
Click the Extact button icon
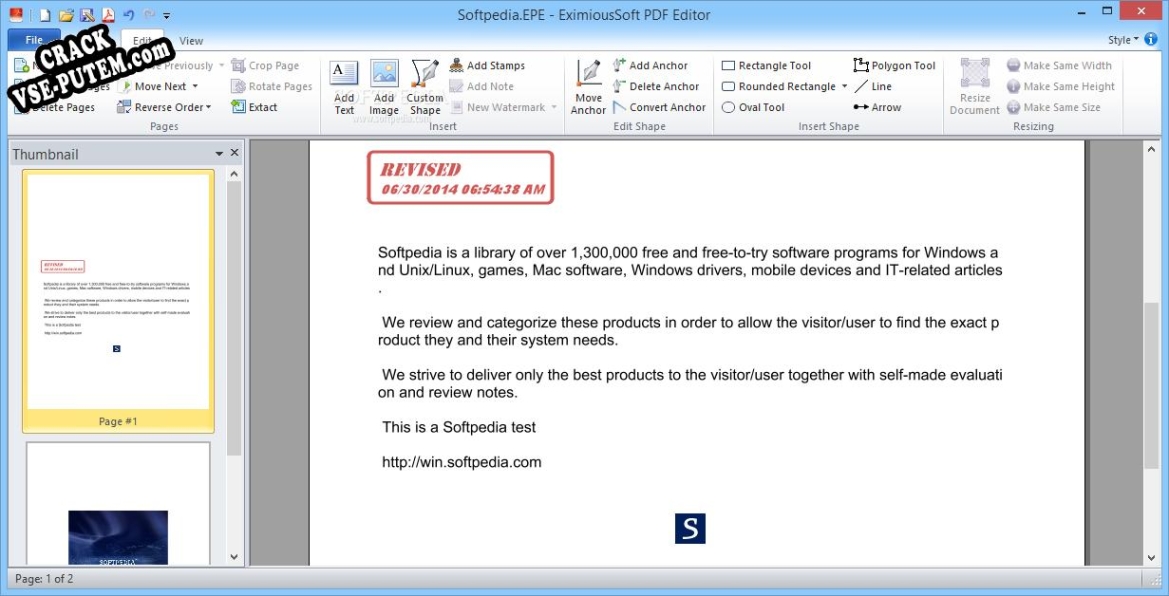click(x=239, y=107)
